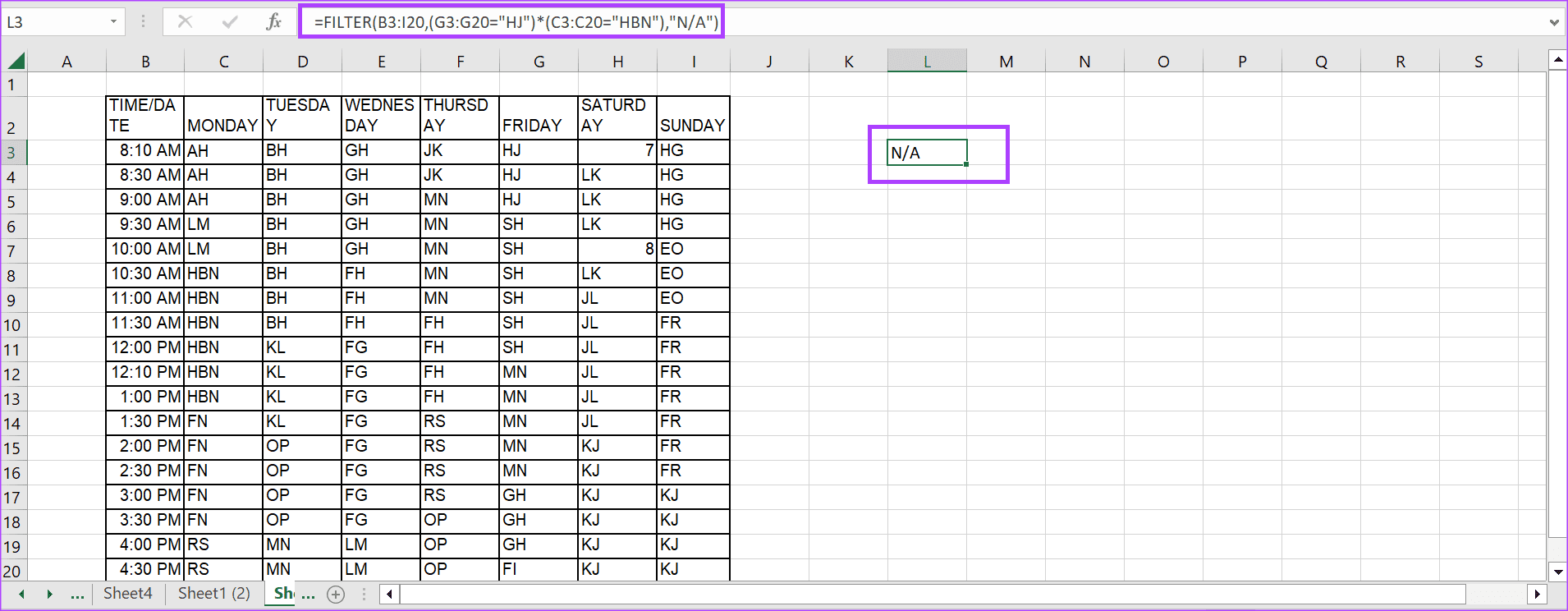1568x611 pixels.
Task: Select column J header
Action: [769, 61]
